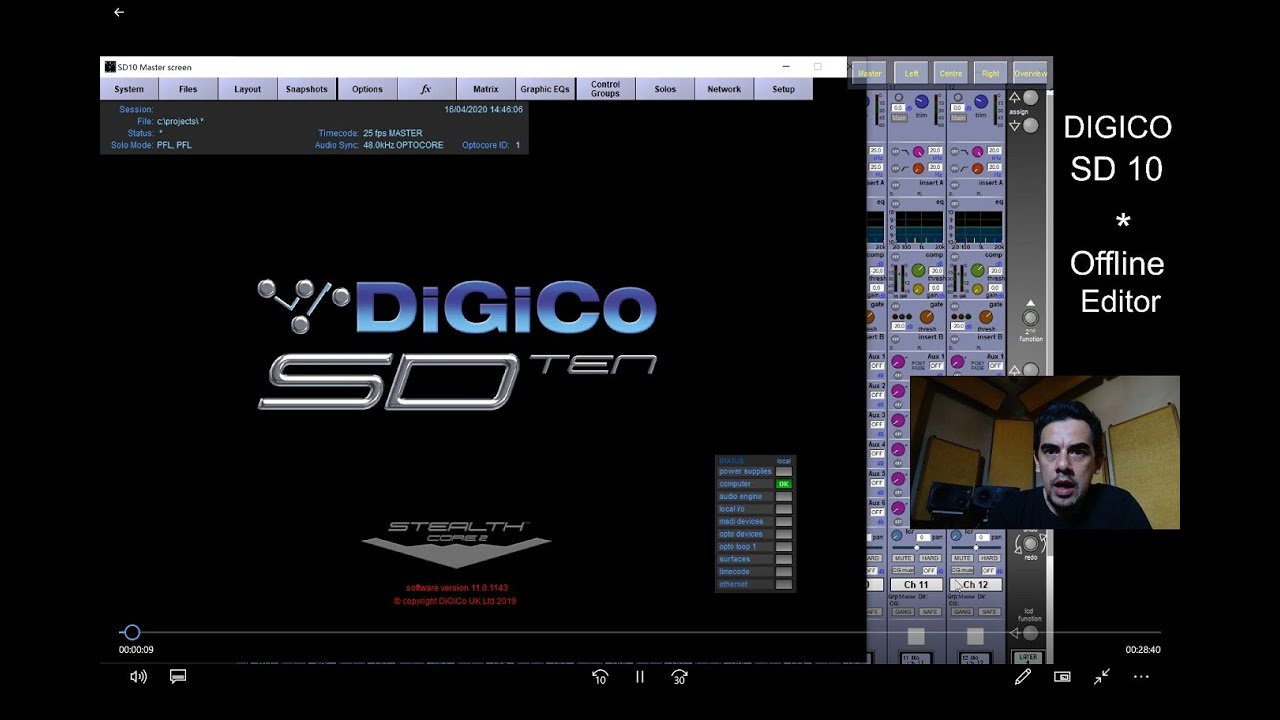
Task: Skip back 10 seconds
Action: tap(600, 677)
